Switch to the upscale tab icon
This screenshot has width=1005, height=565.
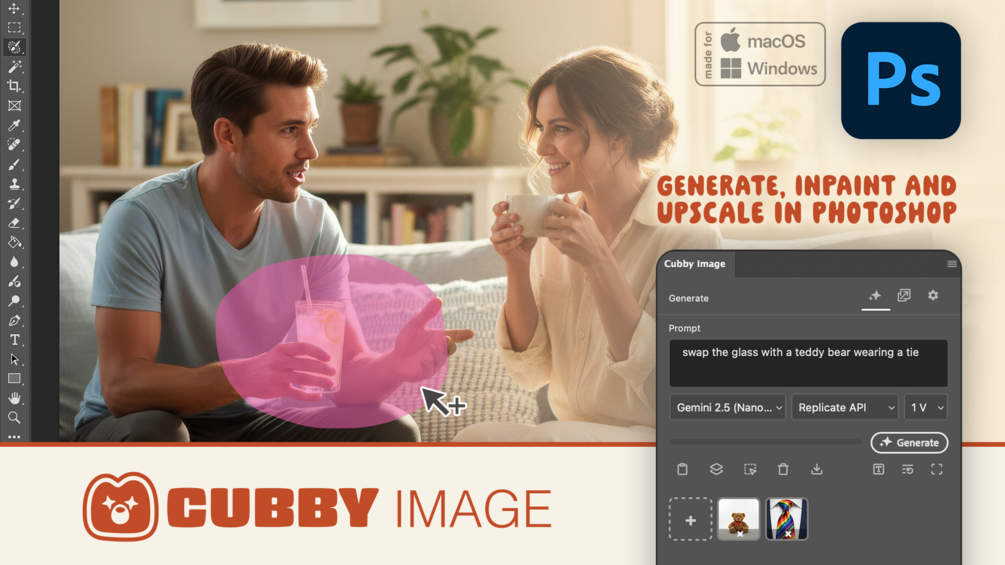point(904,295)
